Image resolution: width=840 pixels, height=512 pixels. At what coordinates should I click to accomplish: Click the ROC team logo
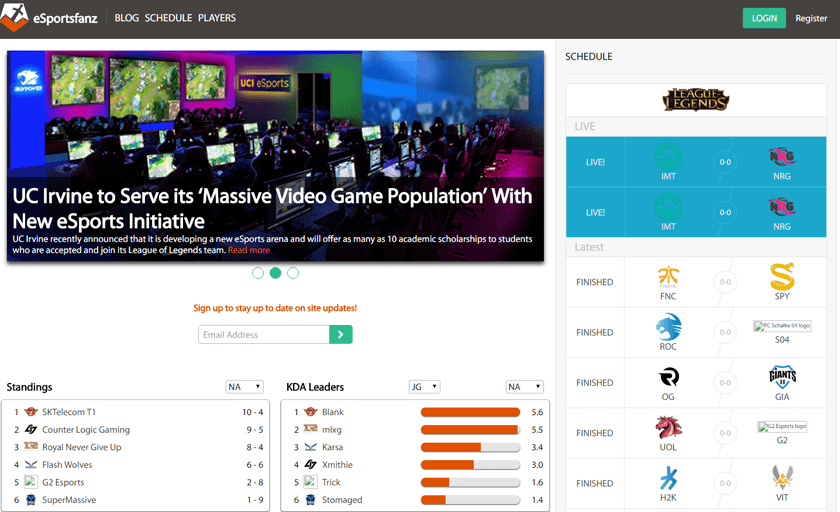(x=668, y=327)
